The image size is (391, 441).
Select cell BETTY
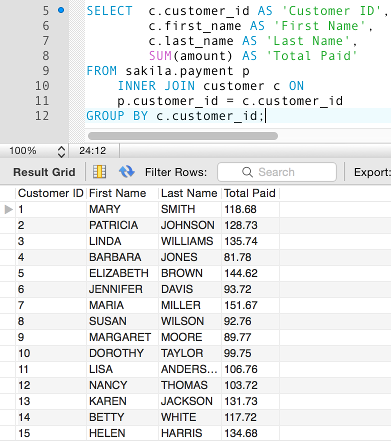(x=122, y=417)
